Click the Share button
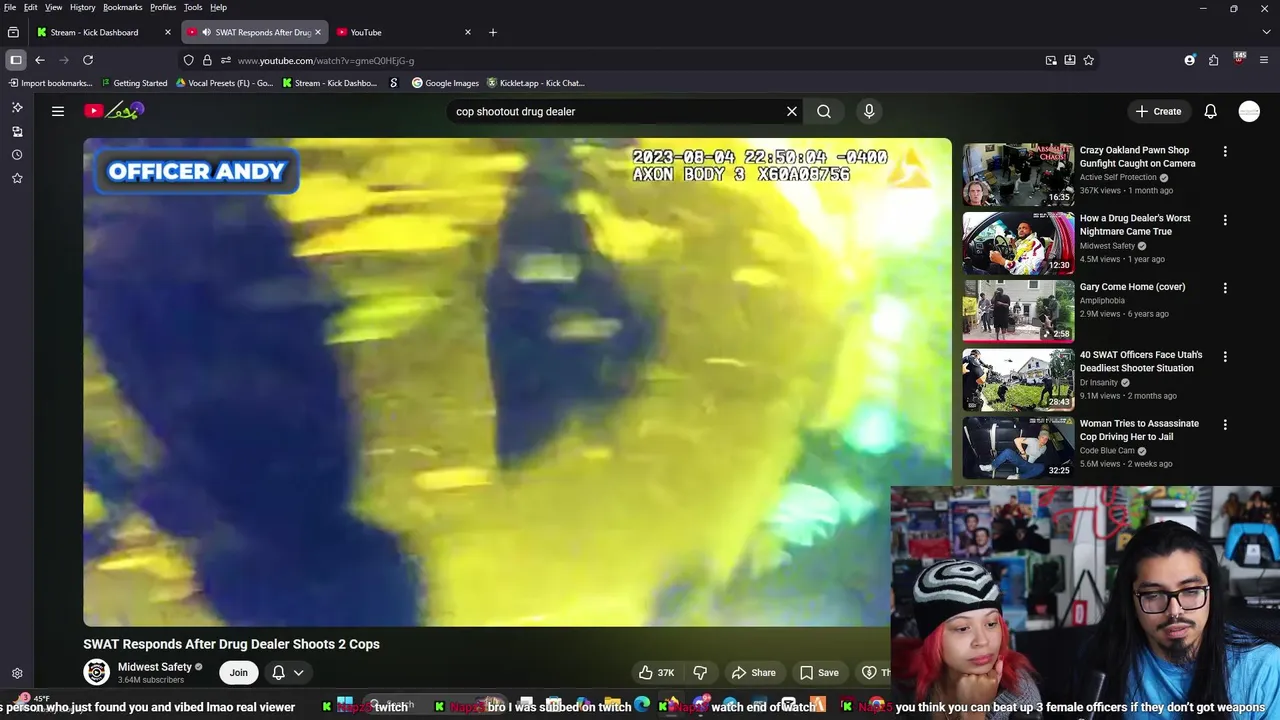The image size is (1280, 720). tap(753, 672)
